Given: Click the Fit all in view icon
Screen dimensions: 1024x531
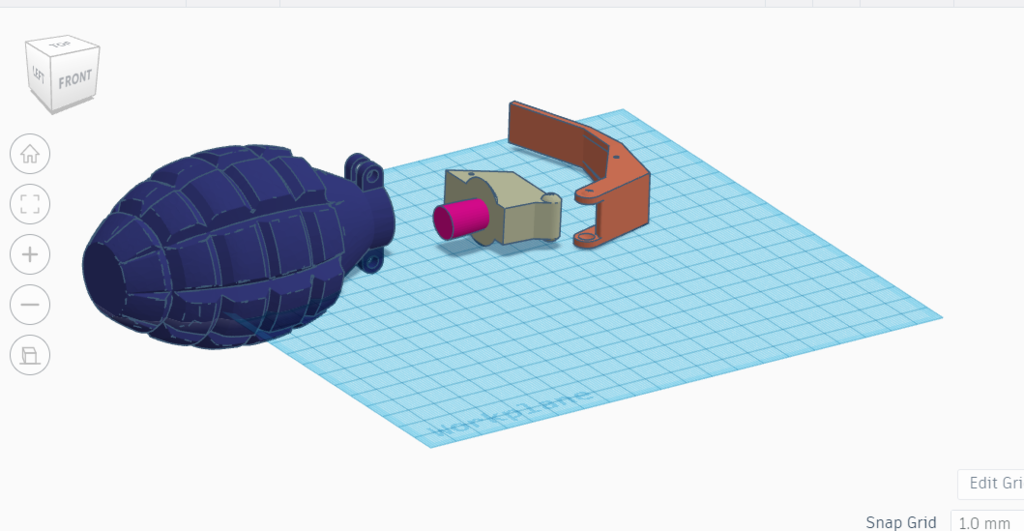Looking at the screenshot, I should [30, 204].
